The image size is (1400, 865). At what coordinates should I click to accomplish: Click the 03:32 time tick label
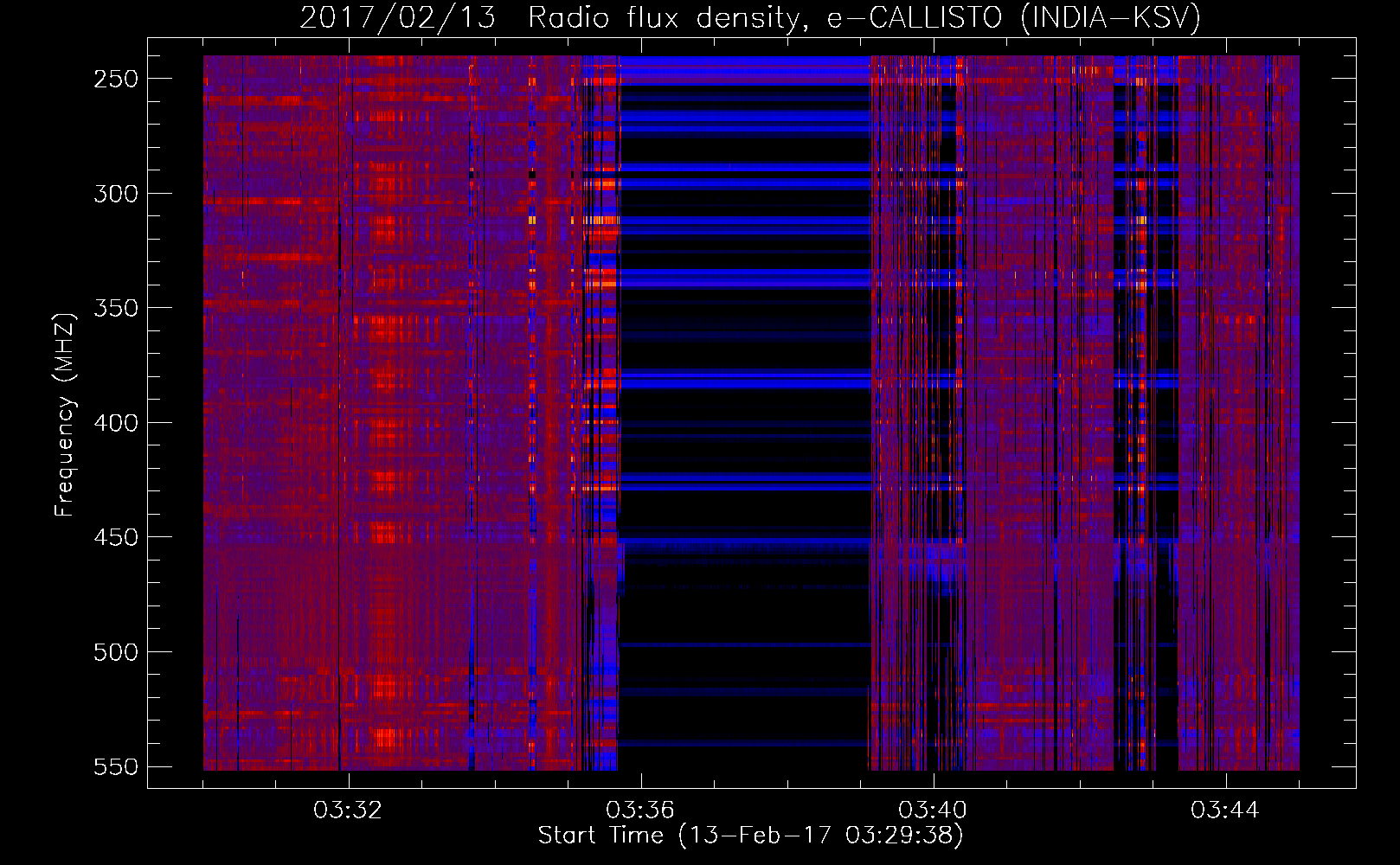click(348, 811)
